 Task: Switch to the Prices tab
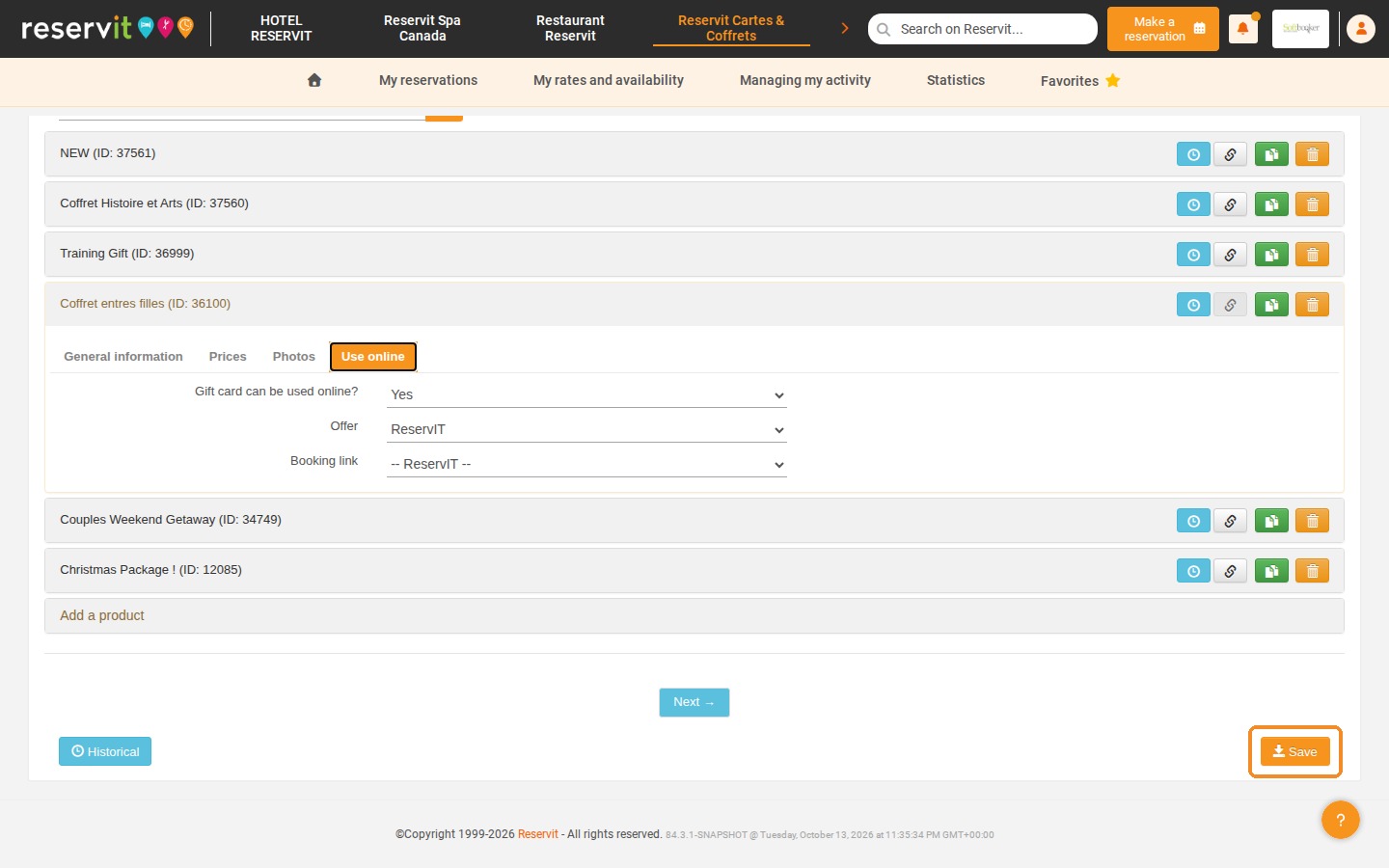coord(228,357)
